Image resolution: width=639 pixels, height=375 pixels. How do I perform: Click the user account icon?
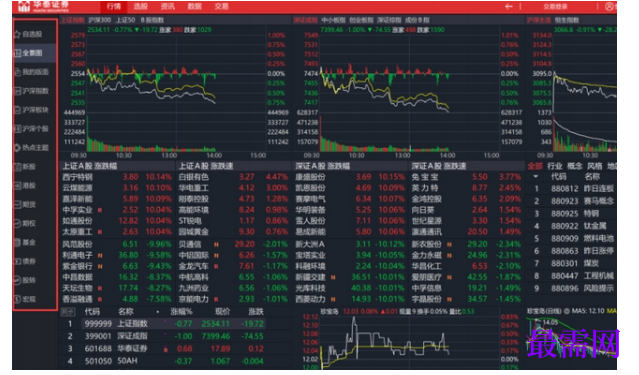click(x=610, y=7)
